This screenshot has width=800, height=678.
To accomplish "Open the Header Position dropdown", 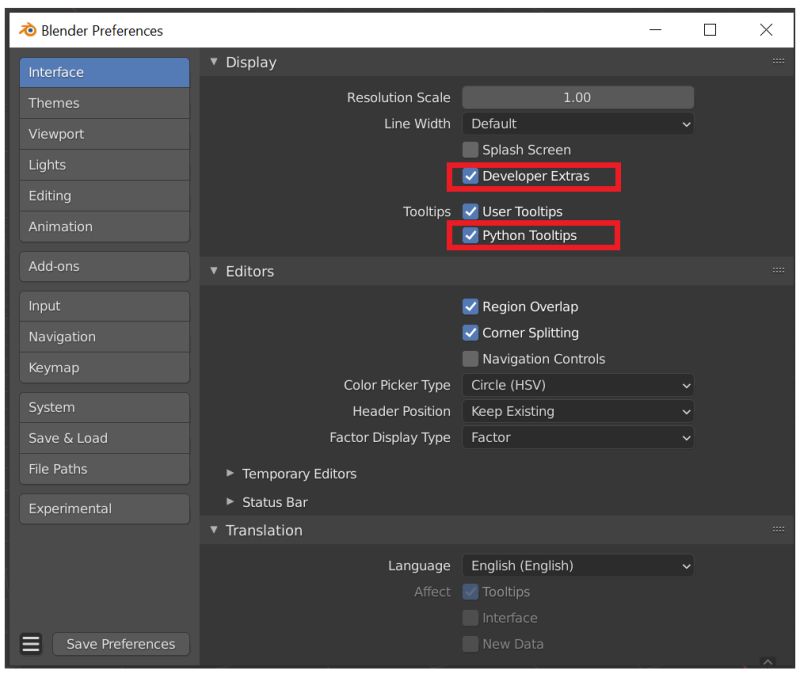I will (x=578, y=411).
